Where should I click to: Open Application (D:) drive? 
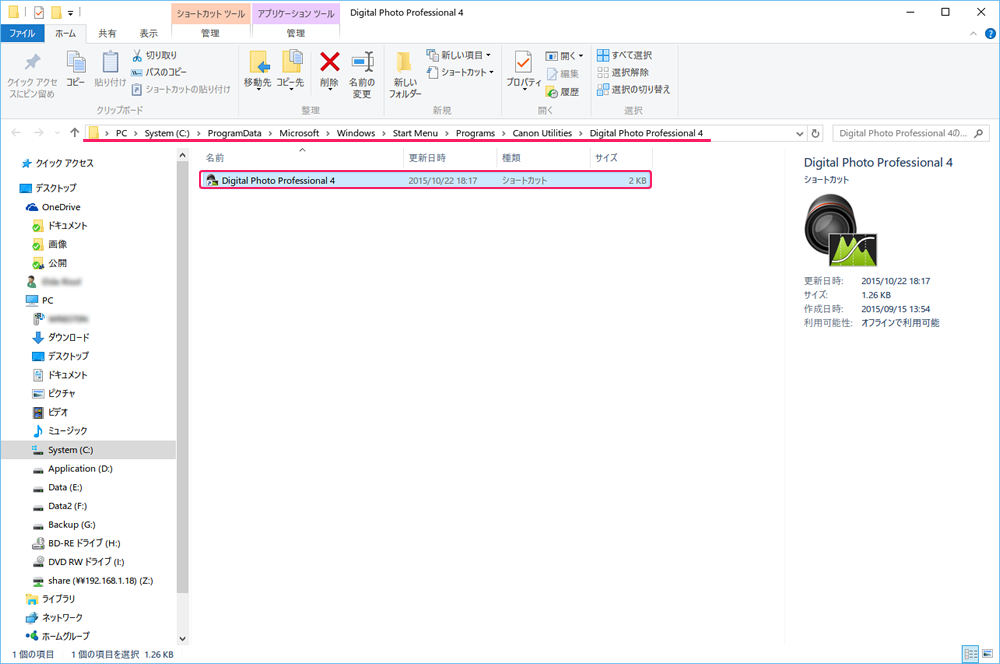pos(73,469)
